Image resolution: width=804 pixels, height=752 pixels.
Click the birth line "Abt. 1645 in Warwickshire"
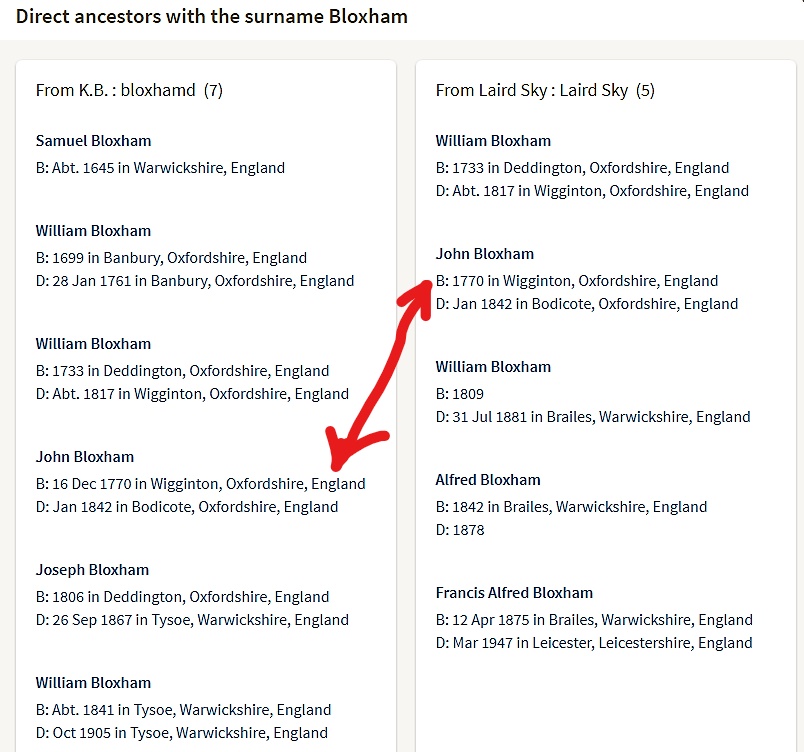pos(160,168)
